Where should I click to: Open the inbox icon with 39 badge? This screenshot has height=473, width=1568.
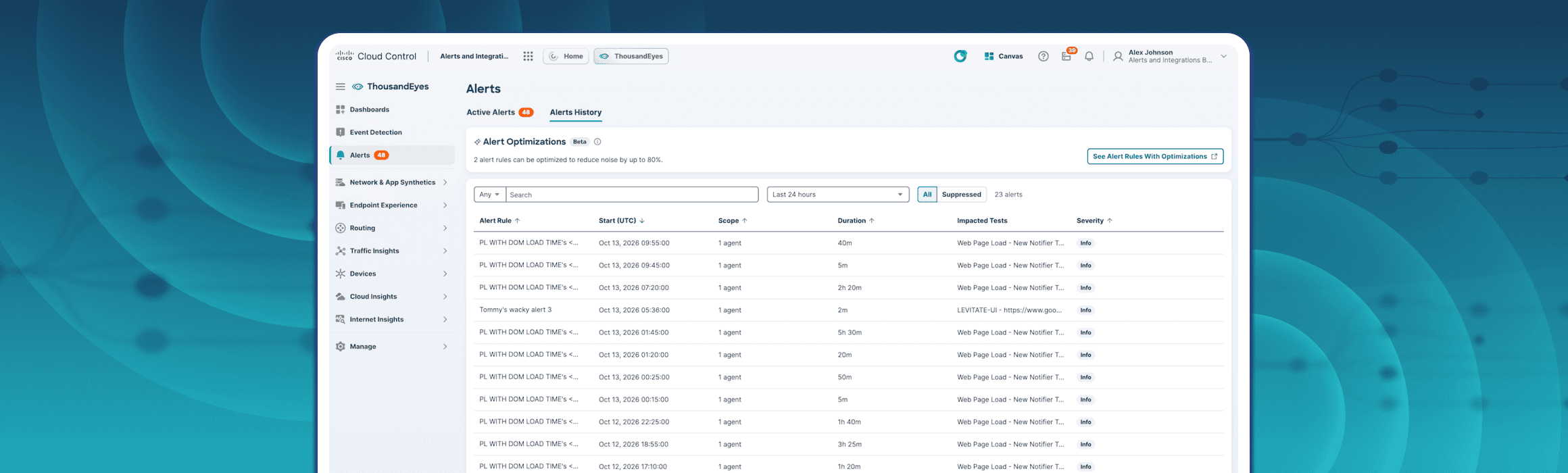1067,56
